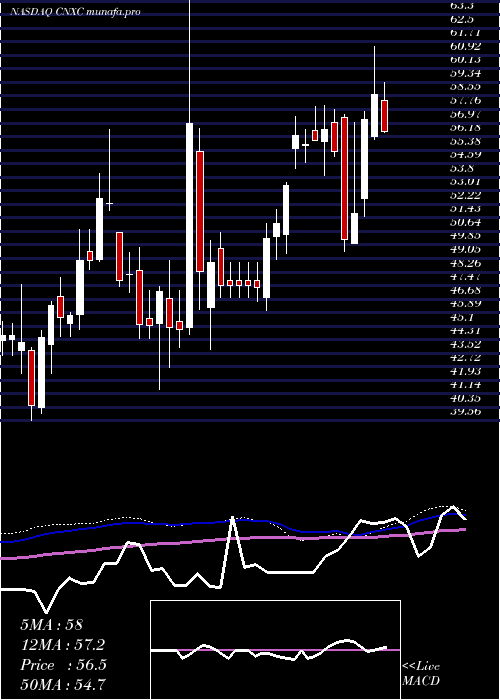This screenshot has width=500, height=700.
Task: Select the 60.92 price axis label
Action: [466, 46]
